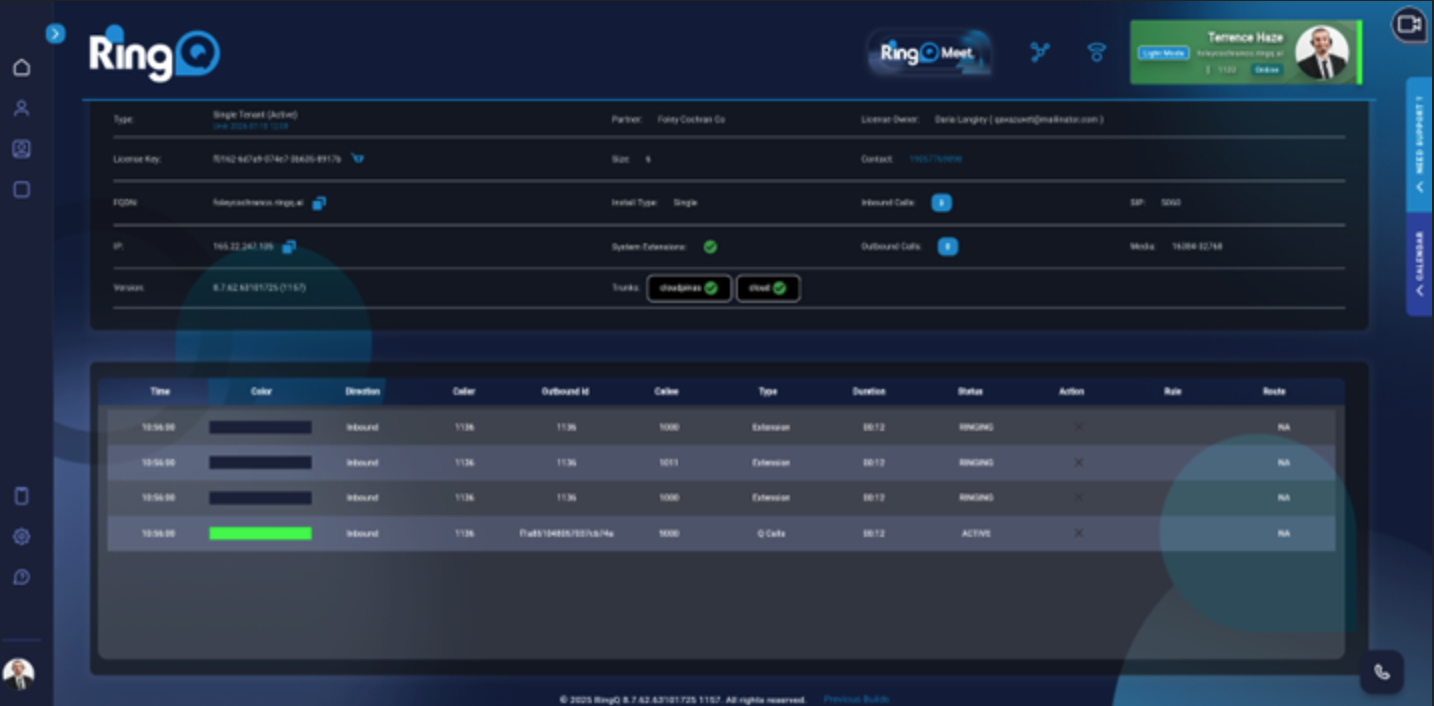The image size is (1434, 706).
Task: Click the video camera icon in top-right corner
Action: 1408,26
